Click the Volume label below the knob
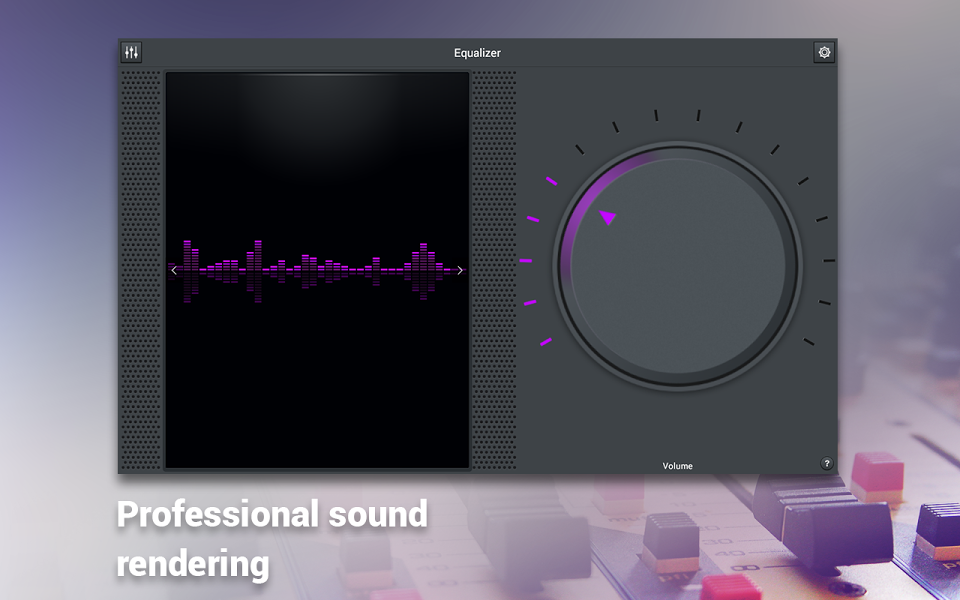960x600 pixels. [677, 466]
